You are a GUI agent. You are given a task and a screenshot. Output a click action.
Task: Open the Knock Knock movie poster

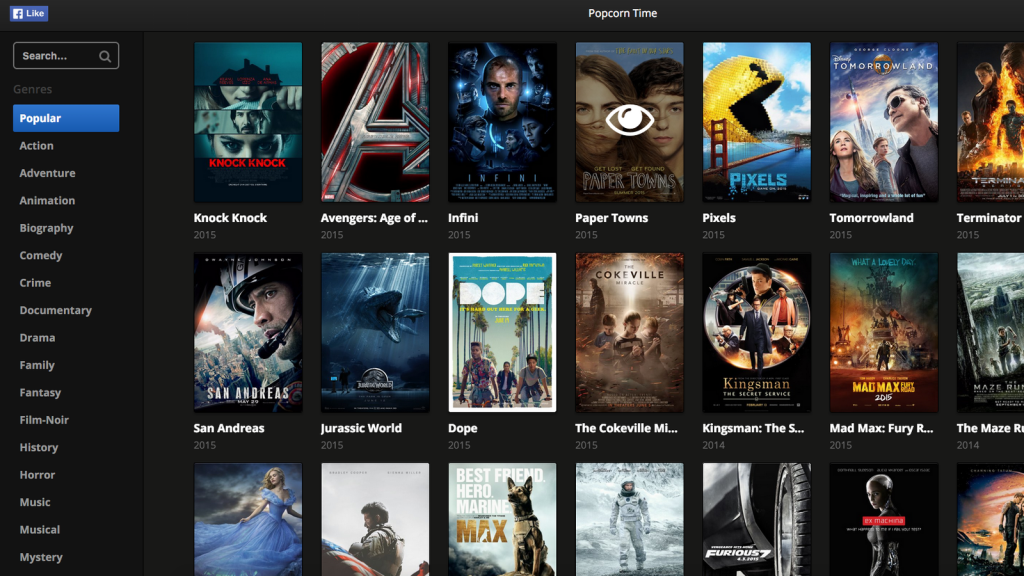click(x=247, y=122)
